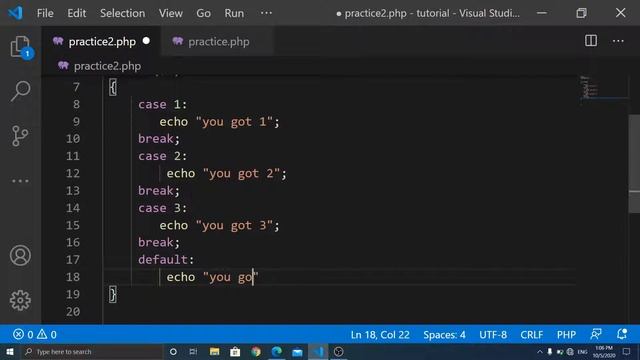Change indentation via Spaces: 4
The height and width of the screenshot is (360, 640).
[444, 335]
